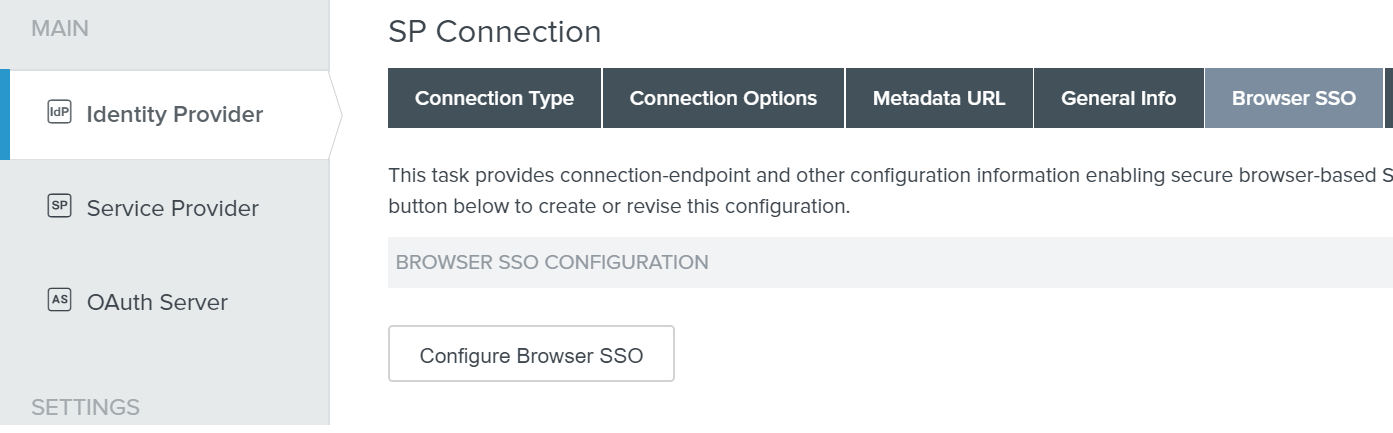Screen dimensions: 1393x433
Task: Click the blue active bar beside Identity Provider
Action: click(5, 115)
